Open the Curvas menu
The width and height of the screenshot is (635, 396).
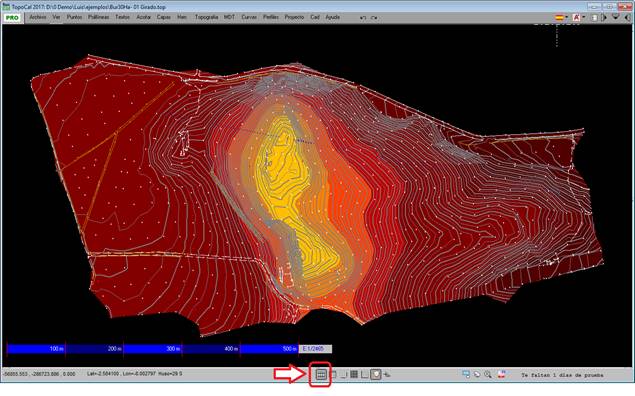249,17
